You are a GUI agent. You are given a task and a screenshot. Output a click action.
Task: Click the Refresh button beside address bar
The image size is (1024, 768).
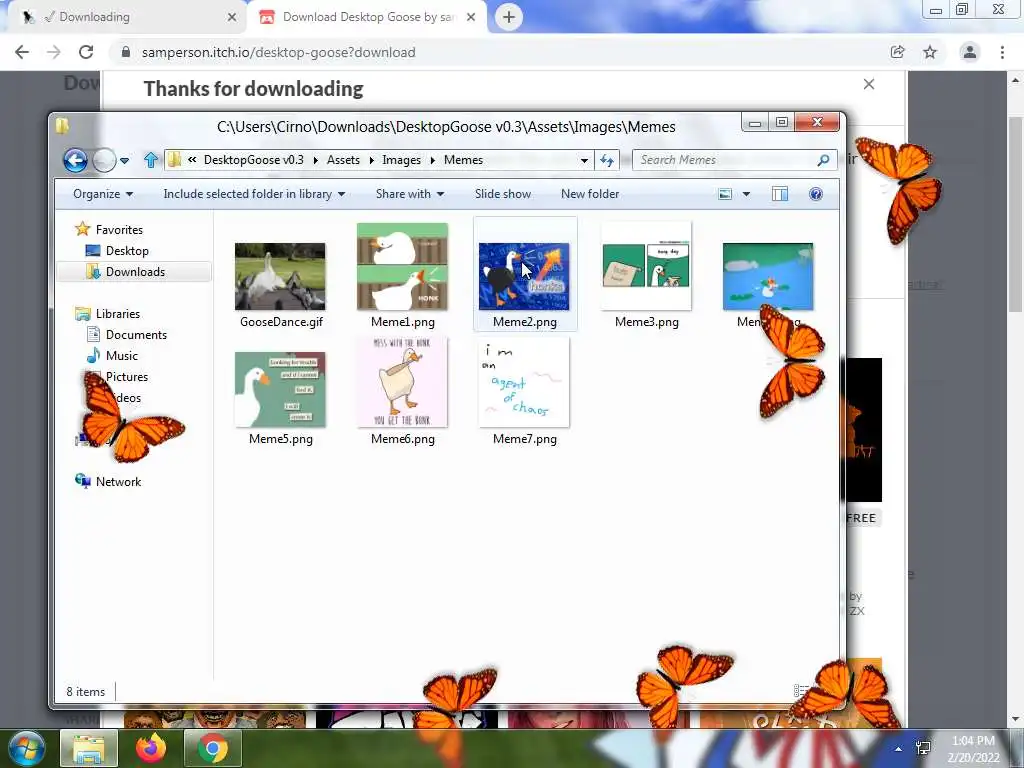[x=607, y=160]
